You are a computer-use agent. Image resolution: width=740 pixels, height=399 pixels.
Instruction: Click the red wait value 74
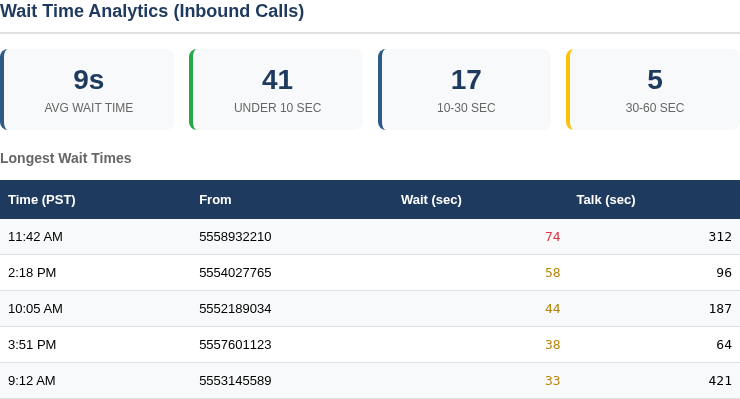coord(553,237)
